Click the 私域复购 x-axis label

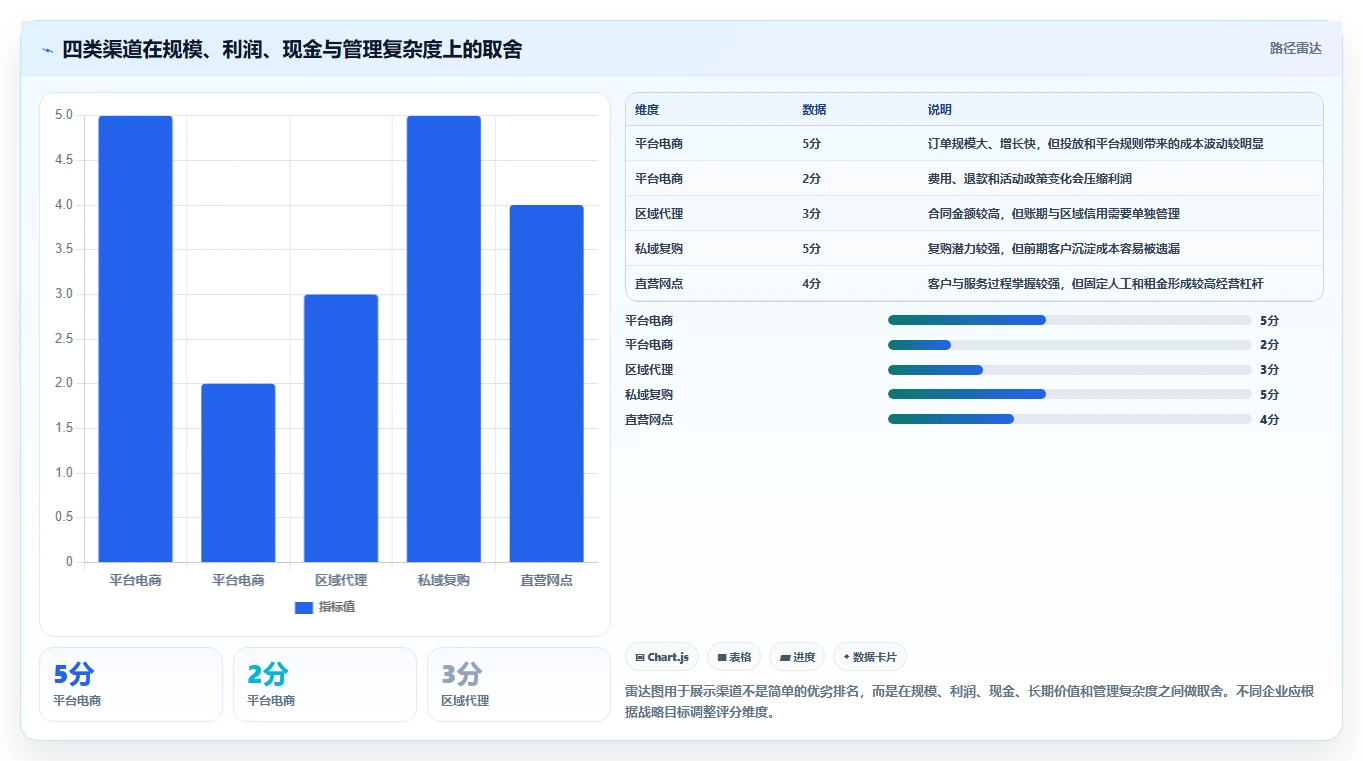(x=444, y=580)
